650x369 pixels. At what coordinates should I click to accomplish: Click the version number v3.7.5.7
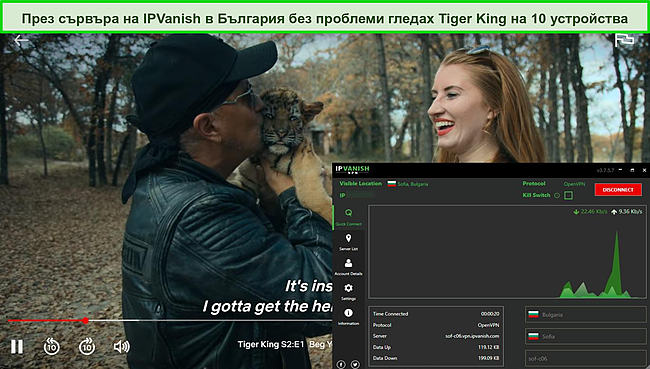[x=606, y=170]
